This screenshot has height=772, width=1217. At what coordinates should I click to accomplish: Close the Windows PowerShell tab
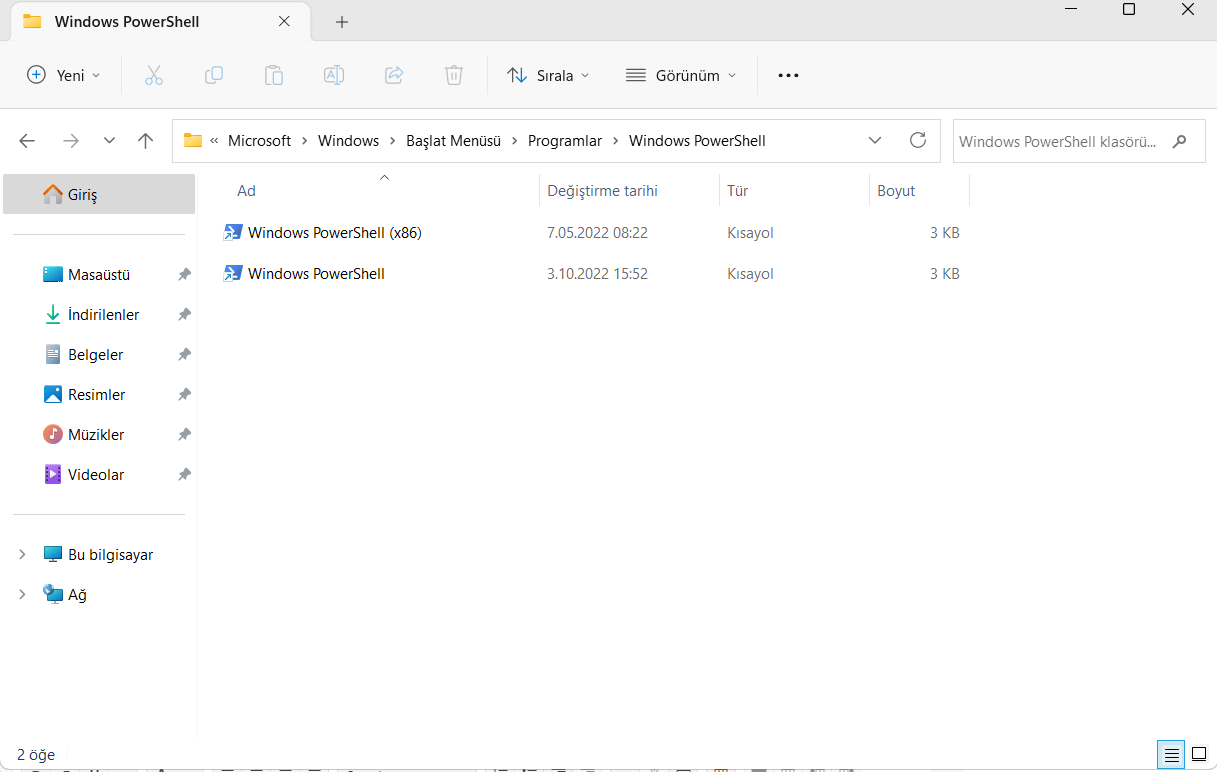coord(284,21)
